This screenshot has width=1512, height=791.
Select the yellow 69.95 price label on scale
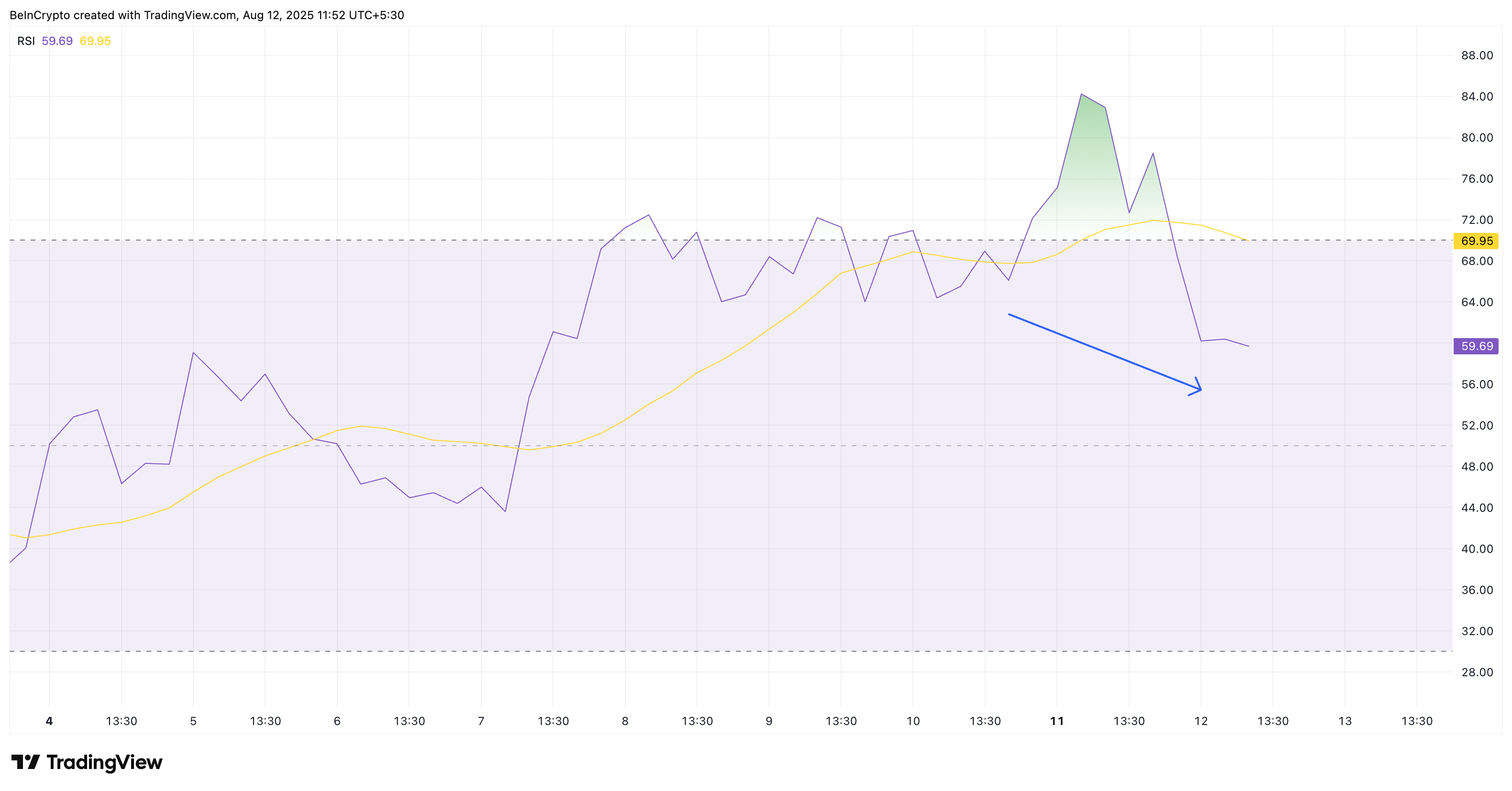[x=1479, y=241]
